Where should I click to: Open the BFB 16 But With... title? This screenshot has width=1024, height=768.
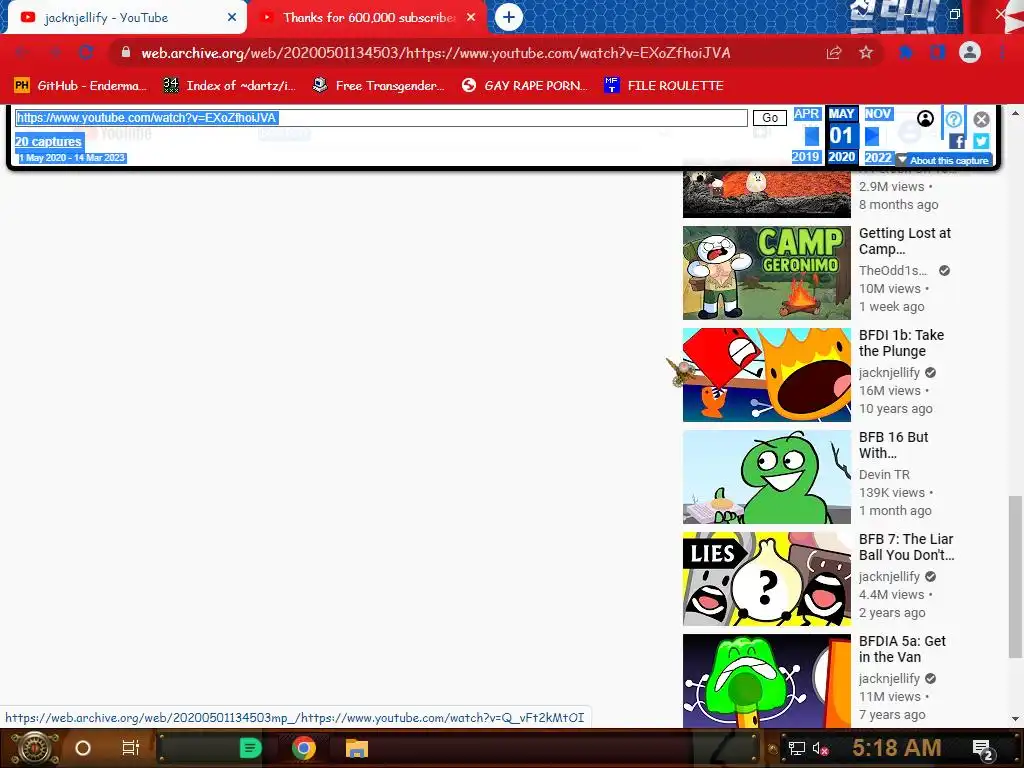(893, 445)
